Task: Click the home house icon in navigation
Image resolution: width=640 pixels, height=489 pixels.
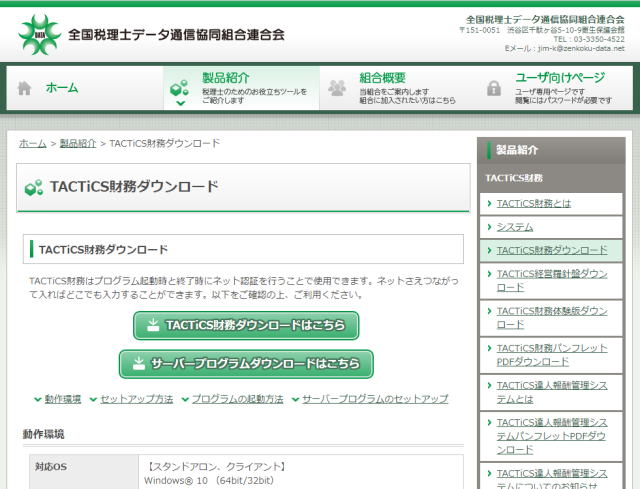Action: 24,88
